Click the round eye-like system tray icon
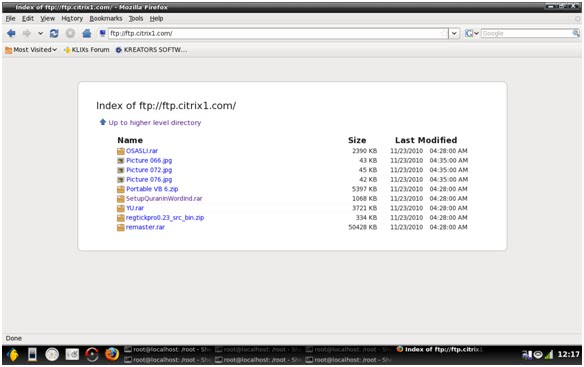Viewport: 584px width, 367px height. click(538, 355)
